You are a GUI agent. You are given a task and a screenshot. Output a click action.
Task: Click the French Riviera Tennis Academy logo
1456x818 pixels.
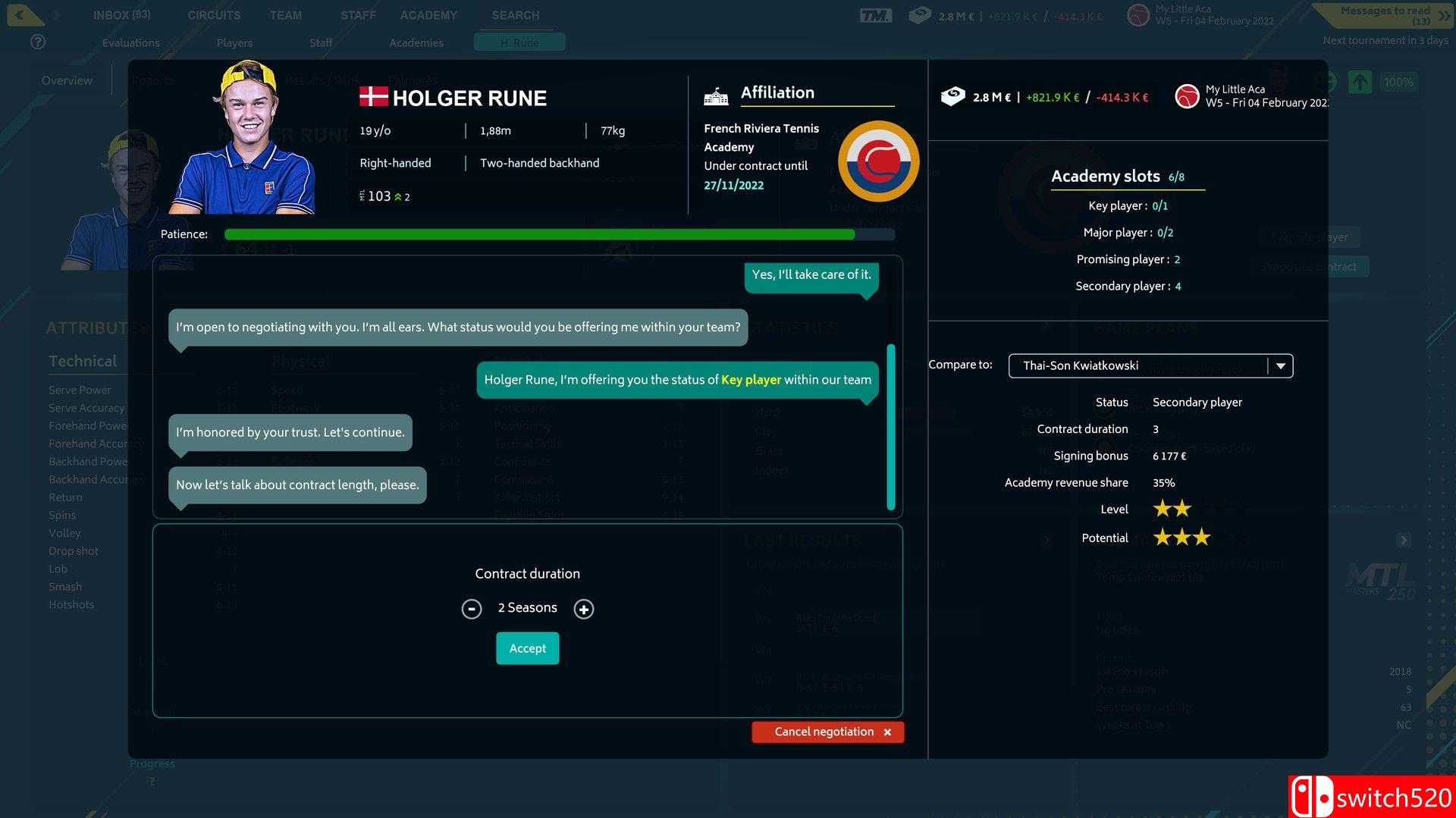(x=878, y=161)
